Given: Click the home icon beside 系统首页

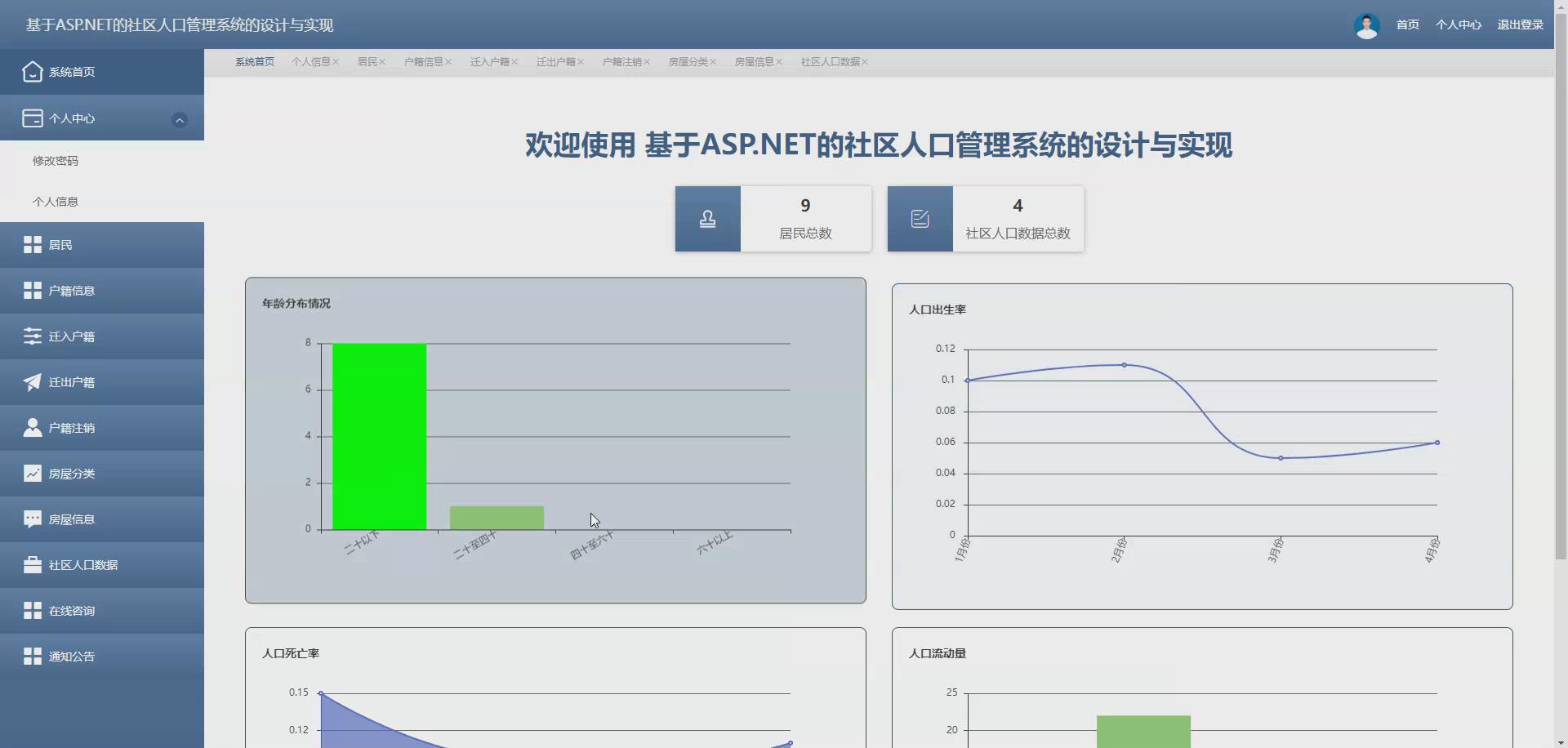Looking at the screenshot, I should pyautogui.click(x=32, y=72).
